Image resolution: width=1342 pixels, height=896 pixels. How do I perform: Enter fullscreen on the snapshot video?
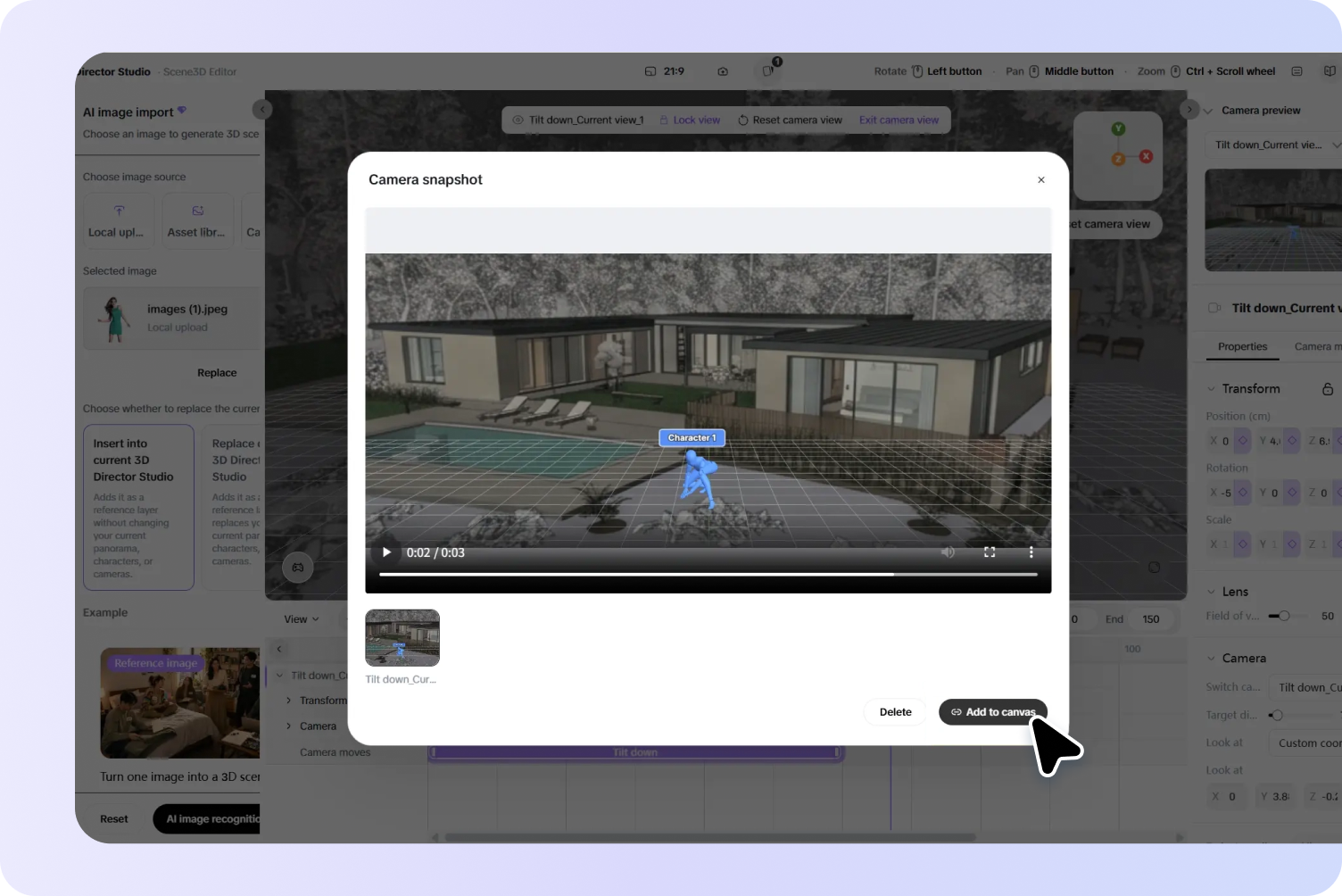[x=990, y=552]
